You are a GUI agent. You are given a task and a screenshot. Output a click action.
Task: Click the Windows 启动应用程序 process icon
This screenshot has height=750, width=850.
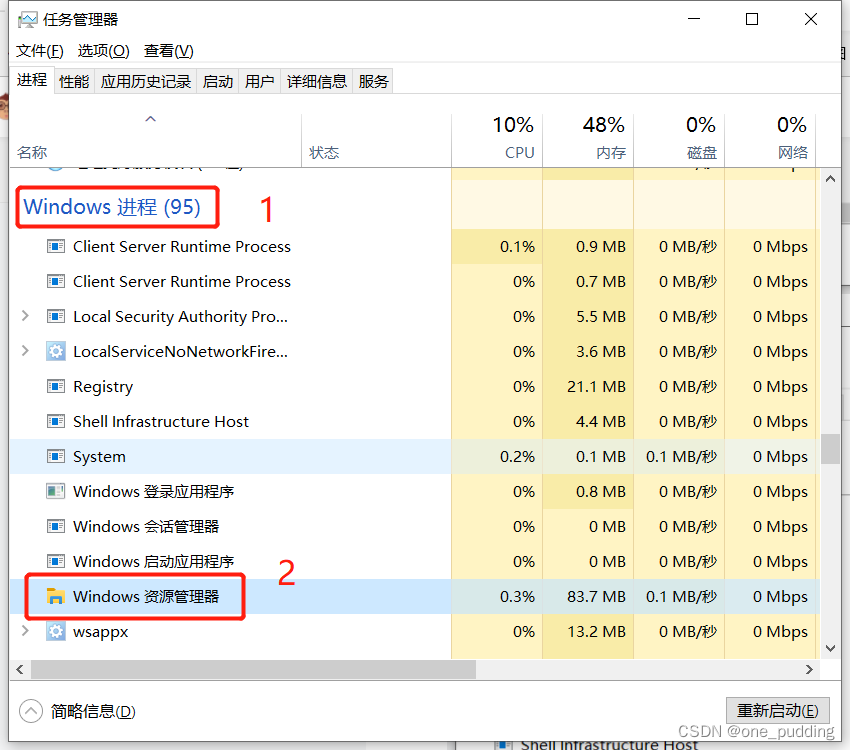56,561
